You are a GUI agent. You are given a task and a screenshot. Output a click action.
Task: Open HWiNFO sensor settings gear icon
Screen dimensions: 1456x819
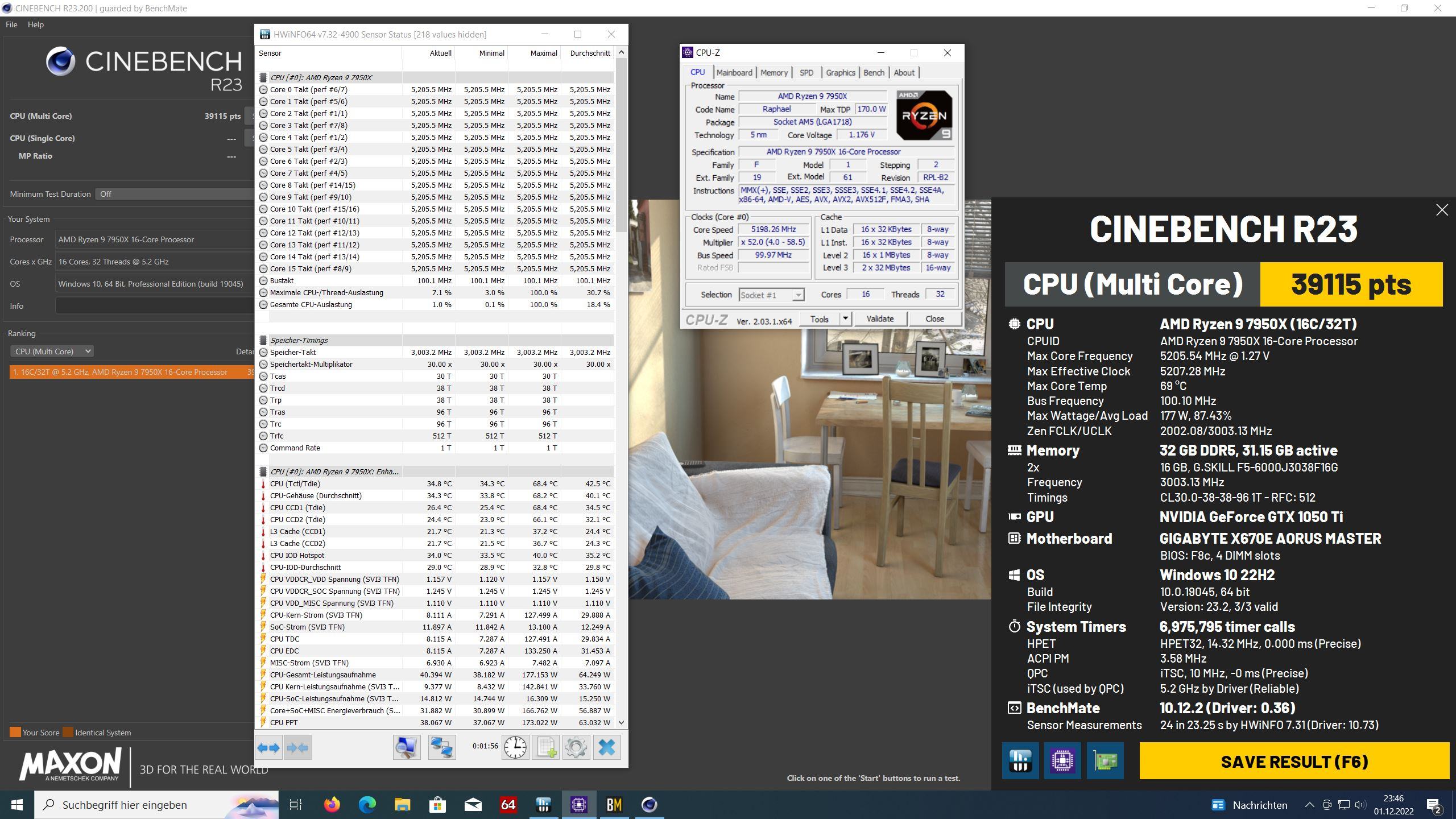[576, 747]
